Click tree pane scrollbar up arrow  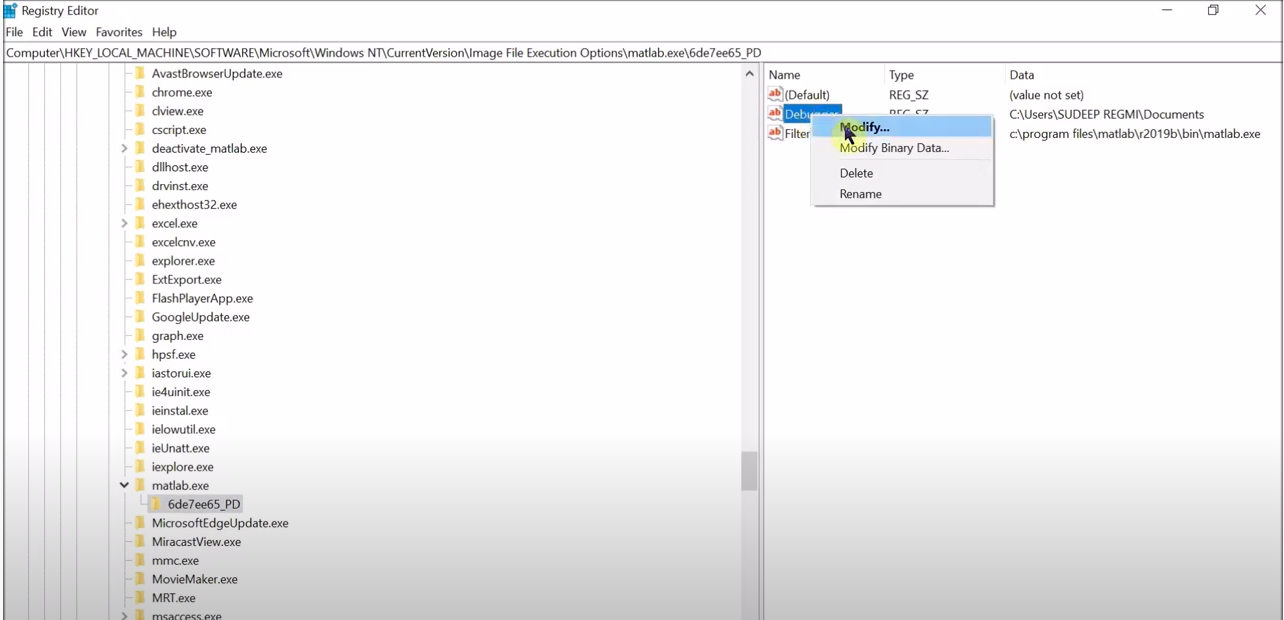pos(749,74)
